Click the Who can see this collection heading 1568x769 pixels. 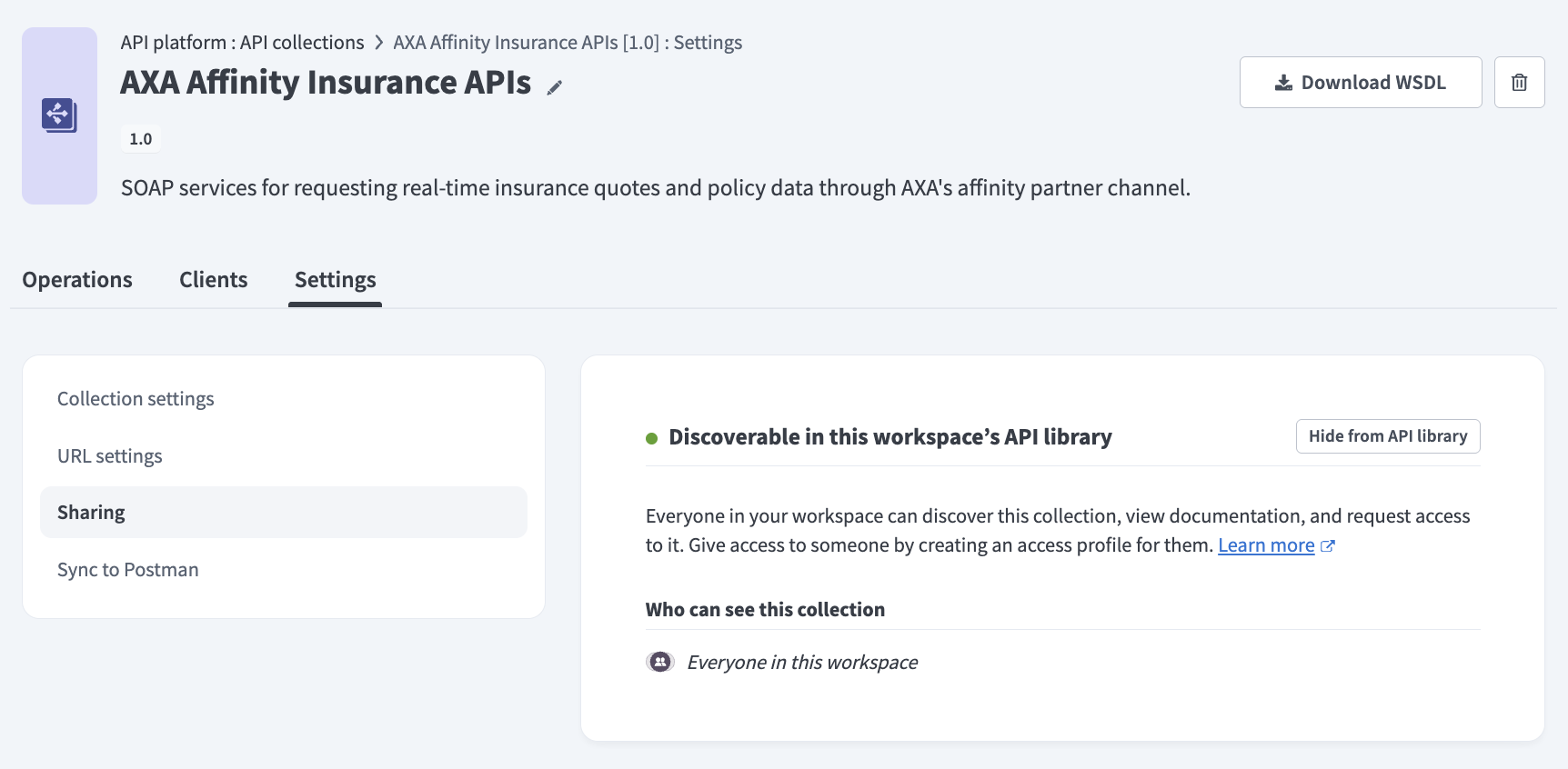pyautogui.click(x=765, y=610)
